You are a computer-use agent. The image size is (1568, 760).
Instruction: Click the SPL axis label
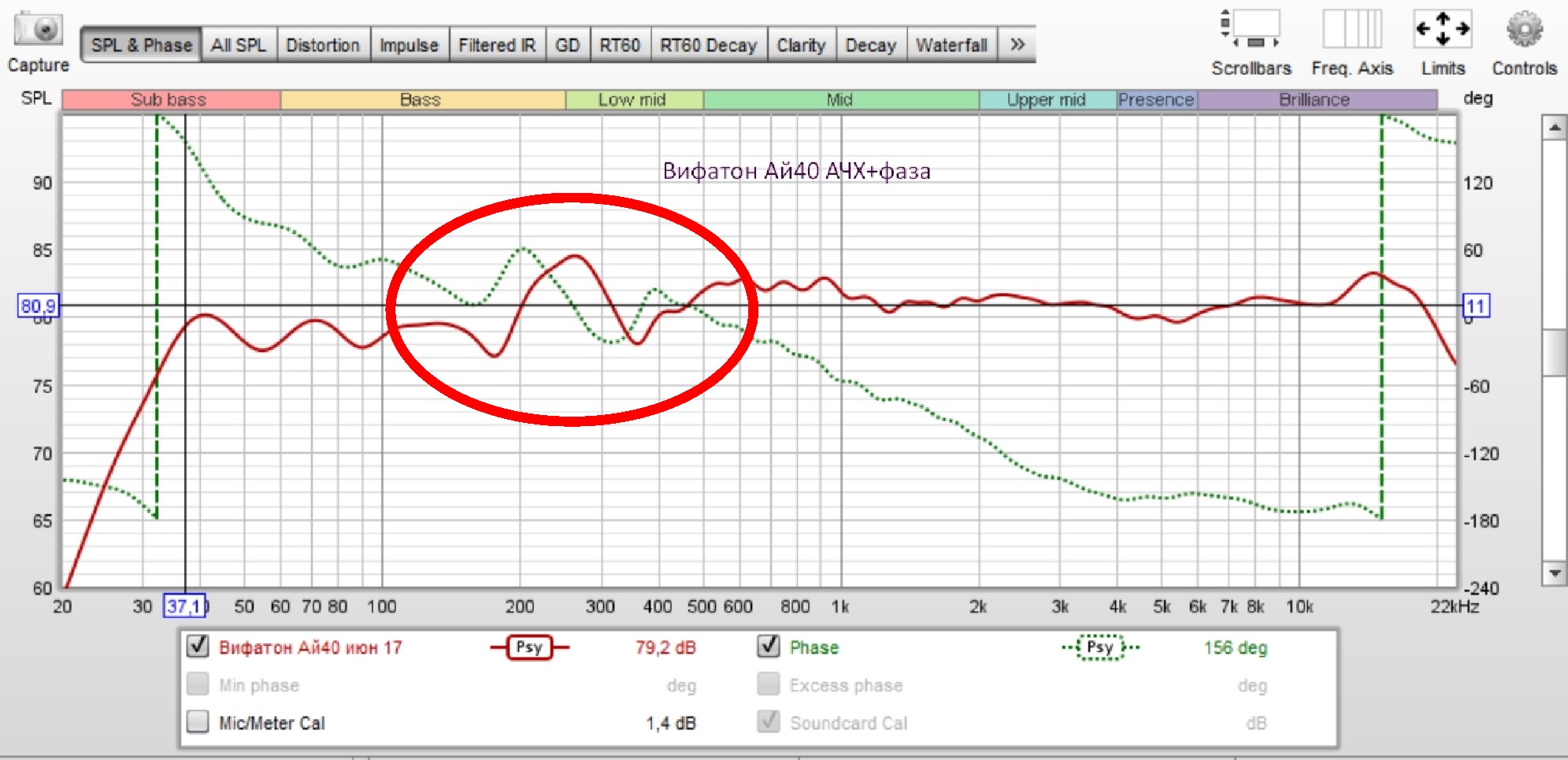(36, 98)
